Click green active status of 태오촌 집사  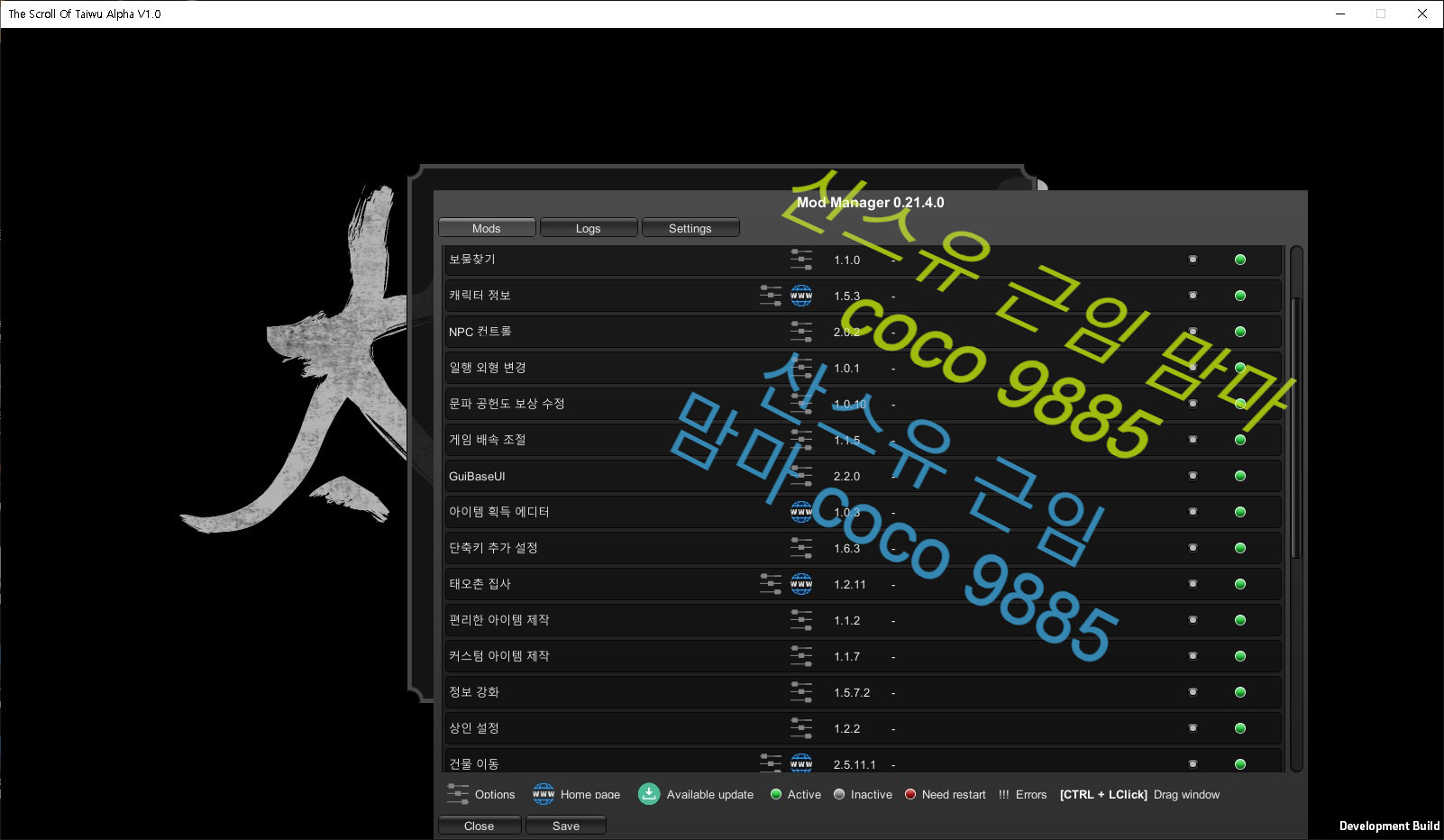point(1240,584)
